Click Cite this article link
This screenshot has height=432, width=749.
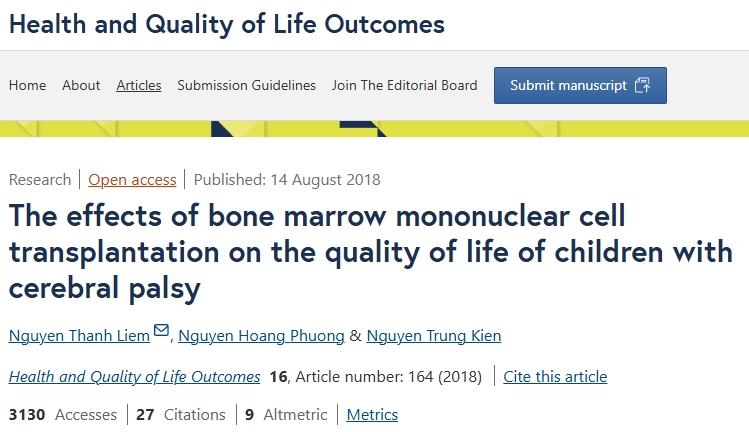[555, 377]
